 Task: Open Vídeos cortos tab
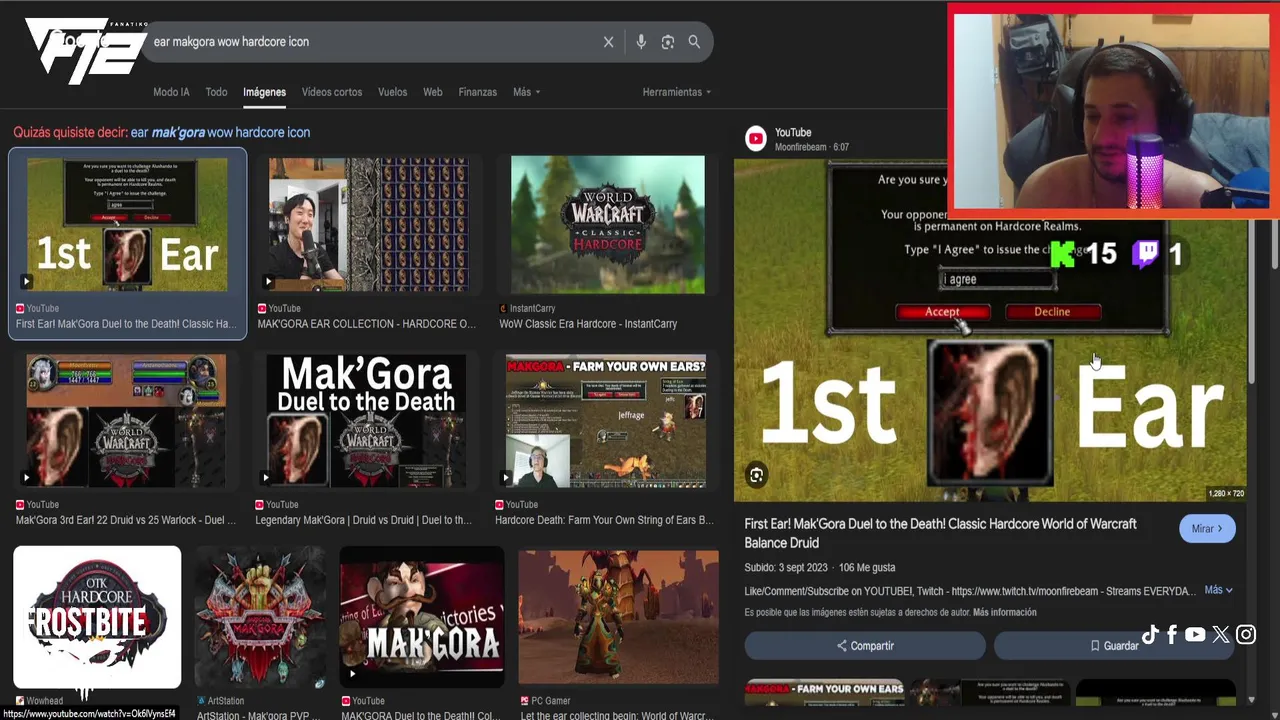pyautogui.click(x=332, y=92)
